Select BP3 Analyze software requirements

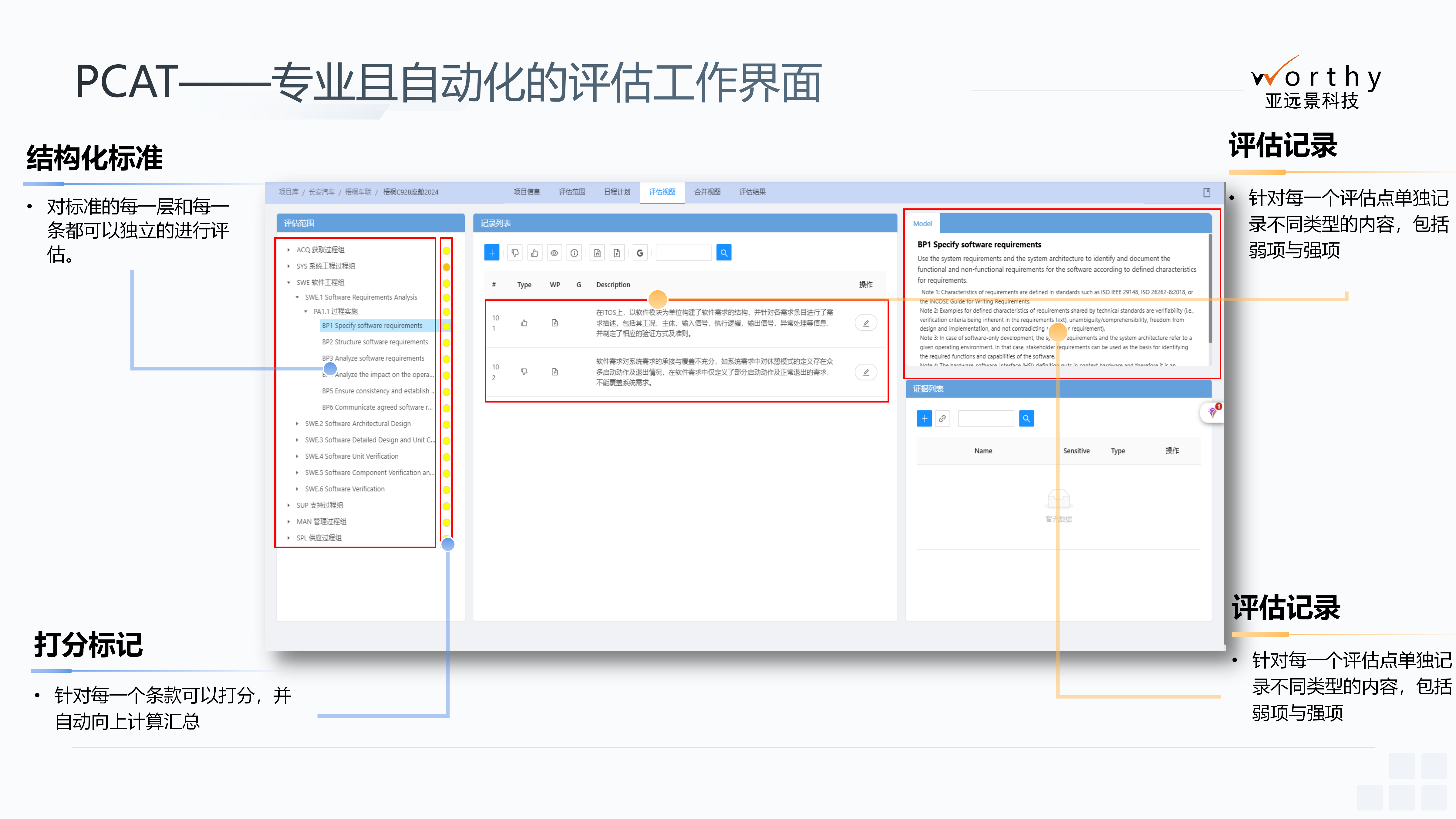click(373, 358)
